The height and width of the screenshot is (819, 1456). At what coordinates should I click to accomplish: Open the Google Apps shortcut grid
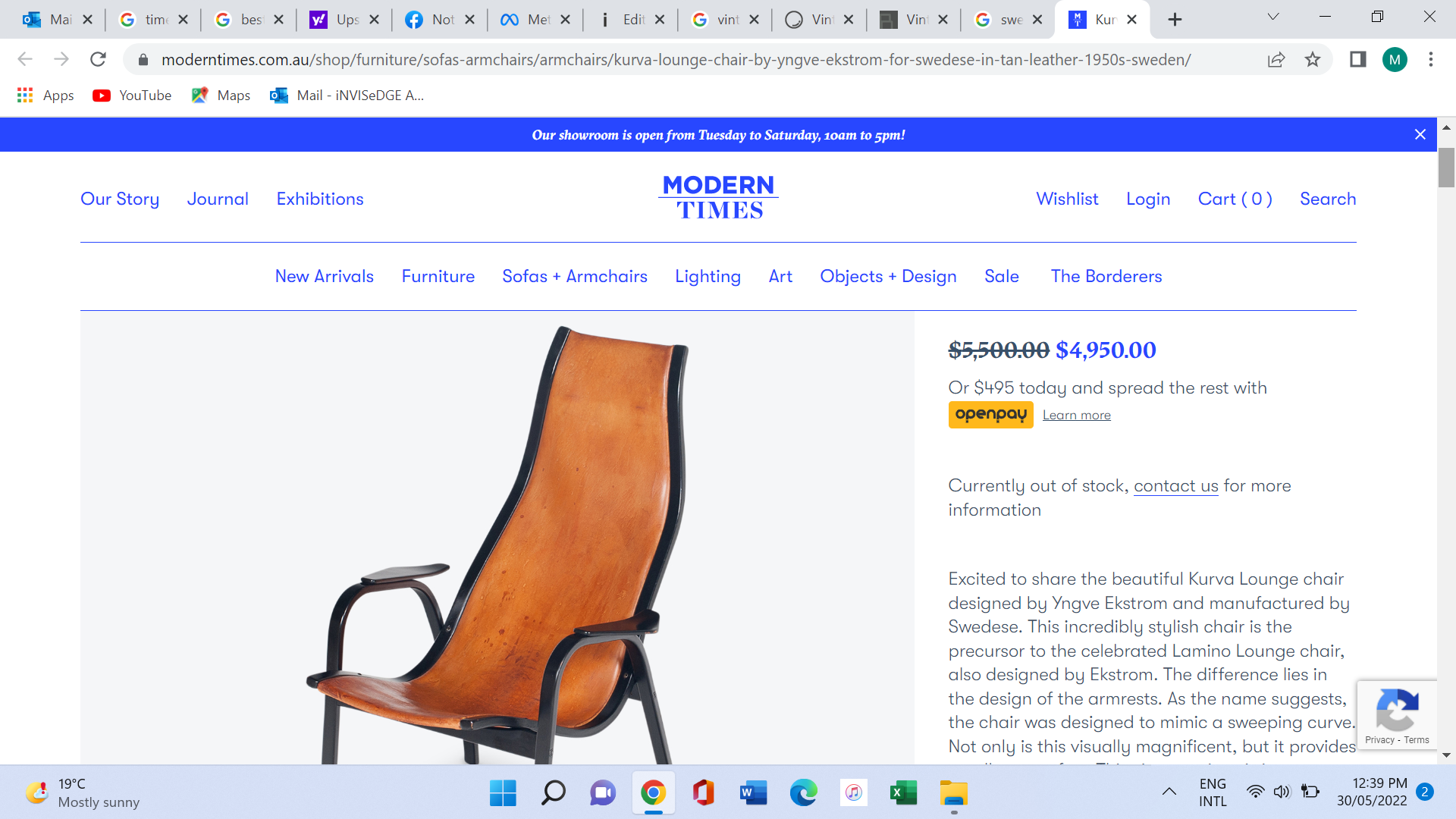coord(25,95)
